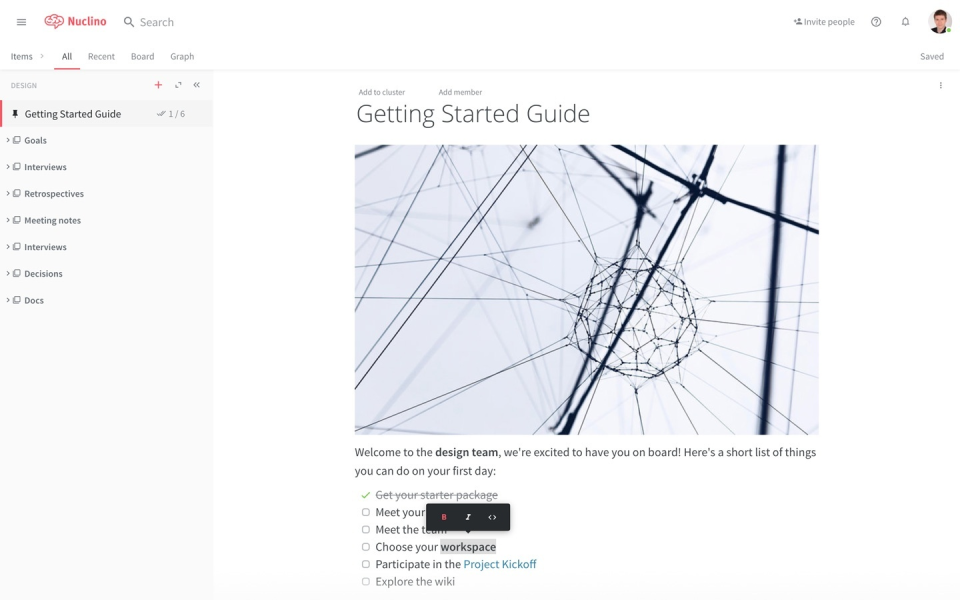This screenshot has height=600, width=960.
Task: Open the help question mark icon
Action: click(876, 22)
